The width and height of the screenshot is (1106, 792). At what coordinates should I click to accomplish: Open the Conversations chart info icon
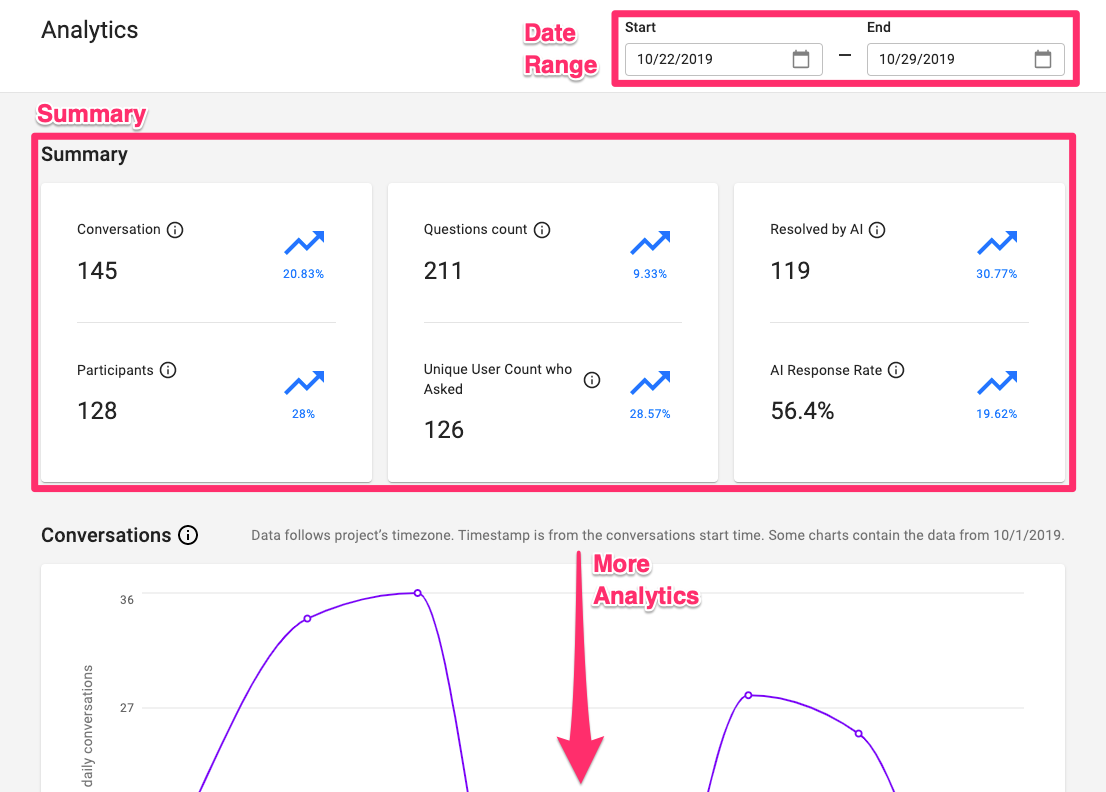[x=188, y=535]
